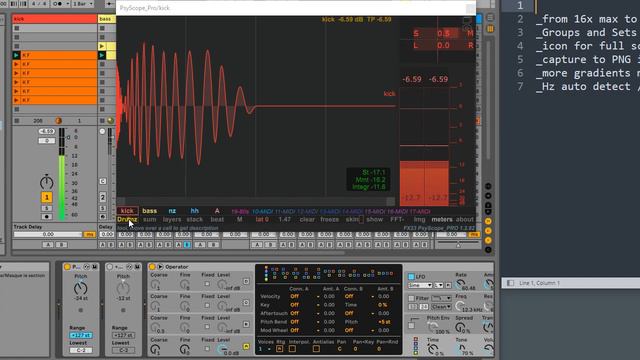Screen dimensions: 640x360
Task: Switch to hh tab in PsyScope
Action: click(x=195, y=211)
